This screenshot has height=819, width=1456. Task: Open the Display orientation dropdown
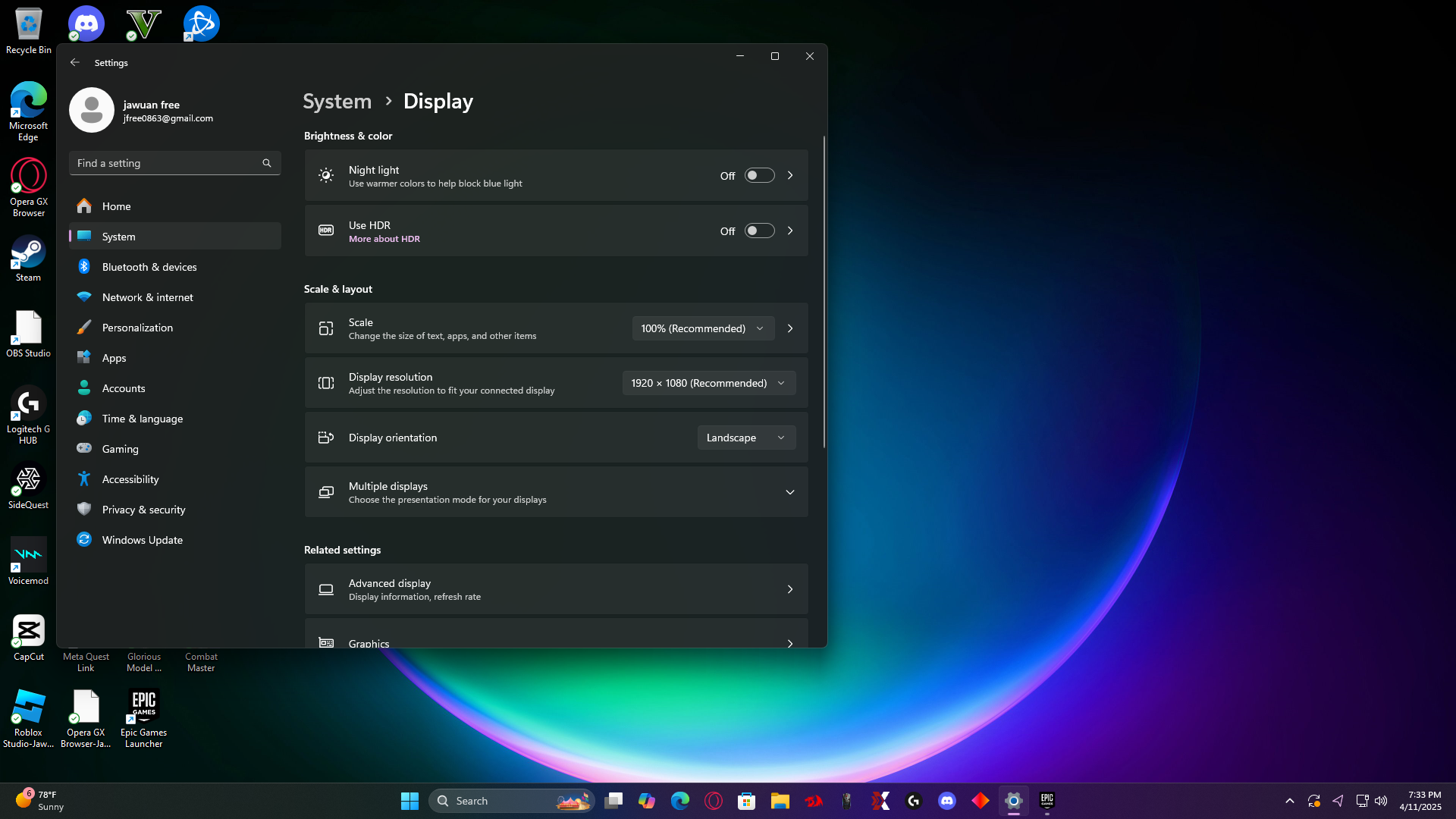746,438
